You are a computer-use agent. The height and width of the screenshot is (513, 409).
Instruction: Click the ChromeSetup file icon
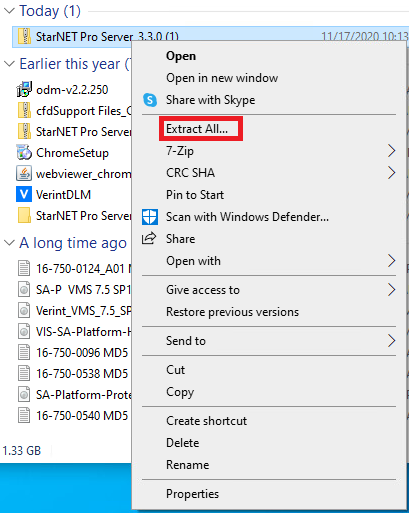click(x=24, y=153)
